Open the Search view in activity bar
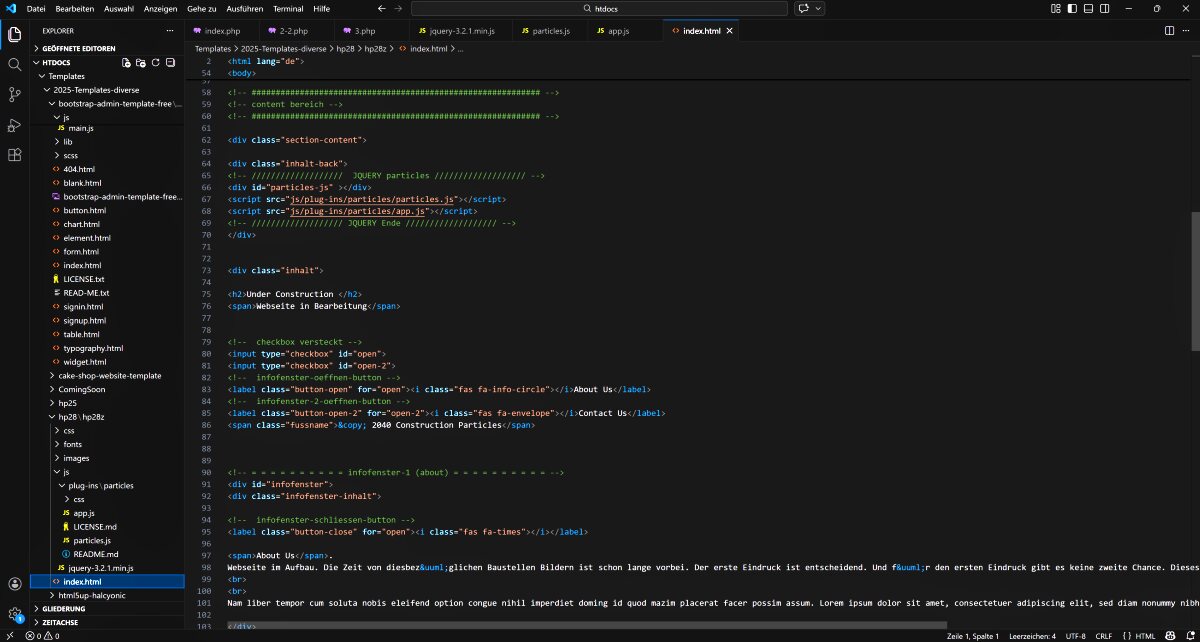 tap(14, 64)
